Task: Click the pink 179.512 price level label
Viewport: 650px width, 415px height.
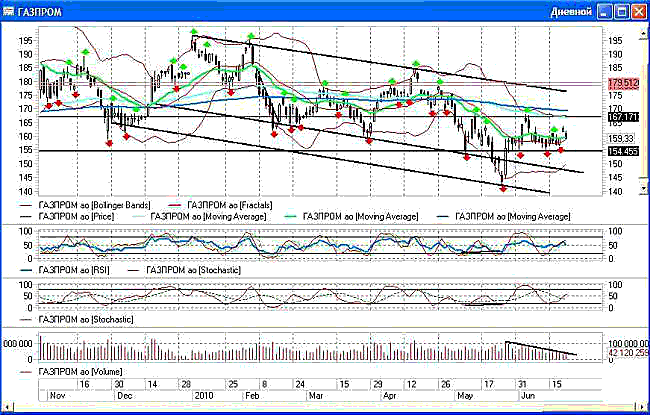Action: click(623, 83)
